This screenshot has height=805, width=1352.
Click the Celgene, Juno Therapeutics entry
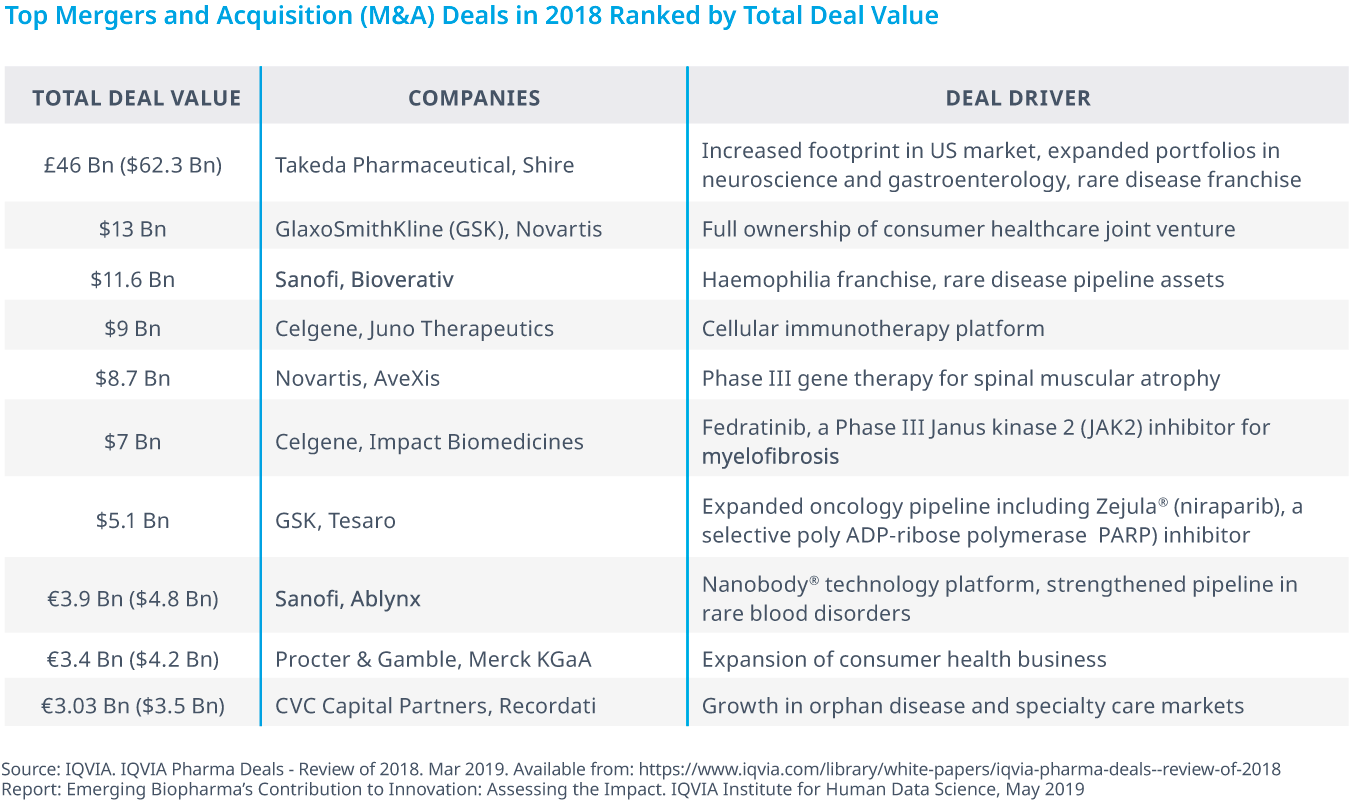[414, 328]
